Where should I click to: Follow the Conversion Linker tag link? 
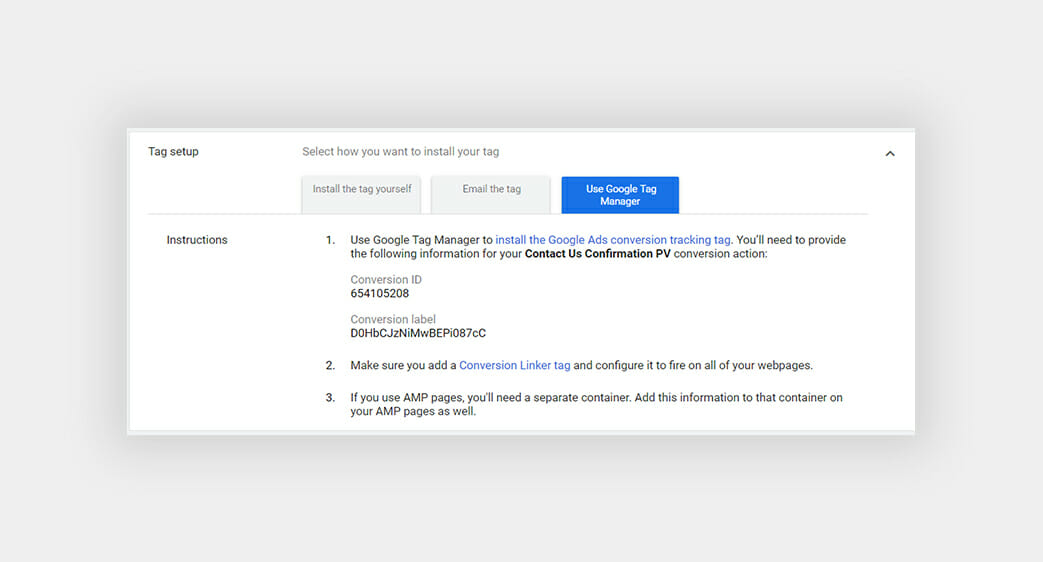click(515, 365)
